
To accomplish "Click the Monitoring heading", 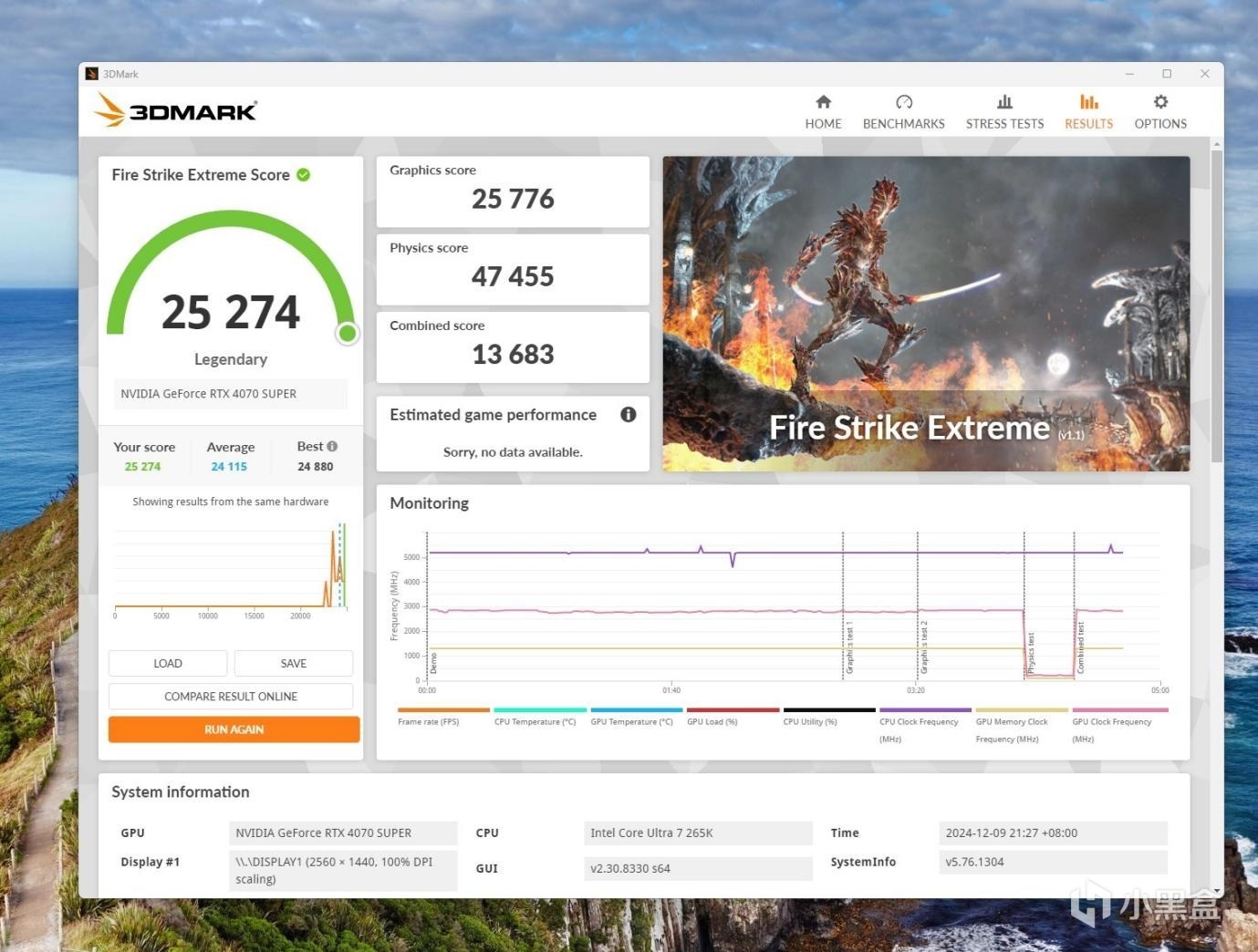I will pos(429,503).
